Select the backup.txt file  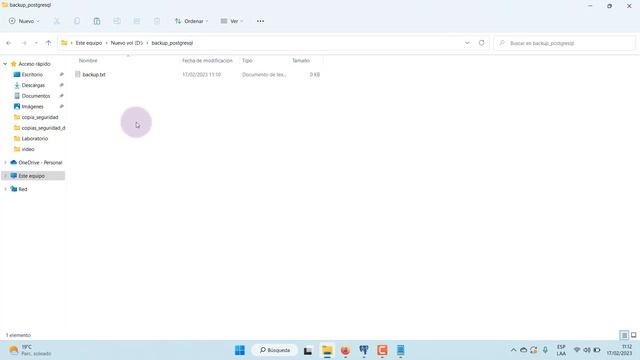(94, 75)
